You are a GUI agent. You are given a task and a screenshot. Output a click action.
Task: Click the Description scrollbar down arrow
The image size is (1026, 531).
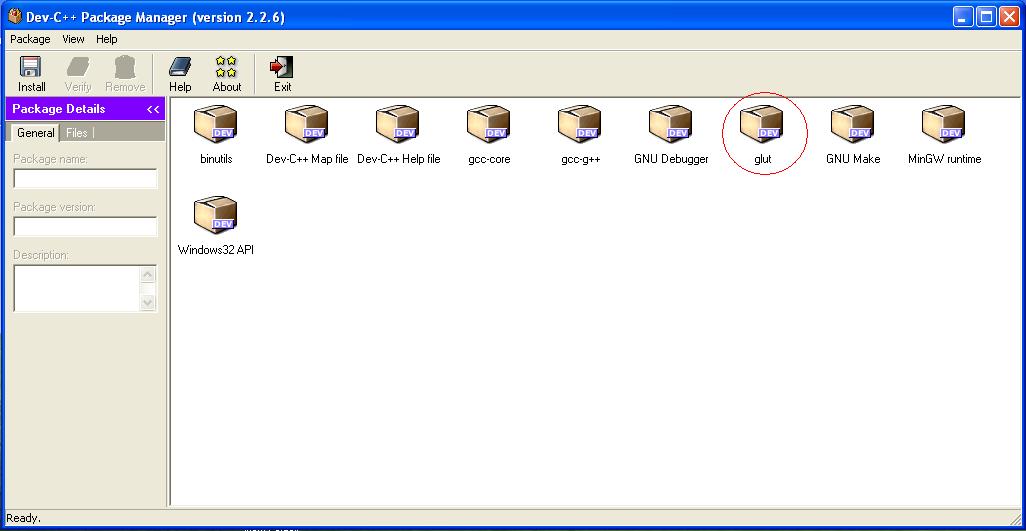[148, 302]
